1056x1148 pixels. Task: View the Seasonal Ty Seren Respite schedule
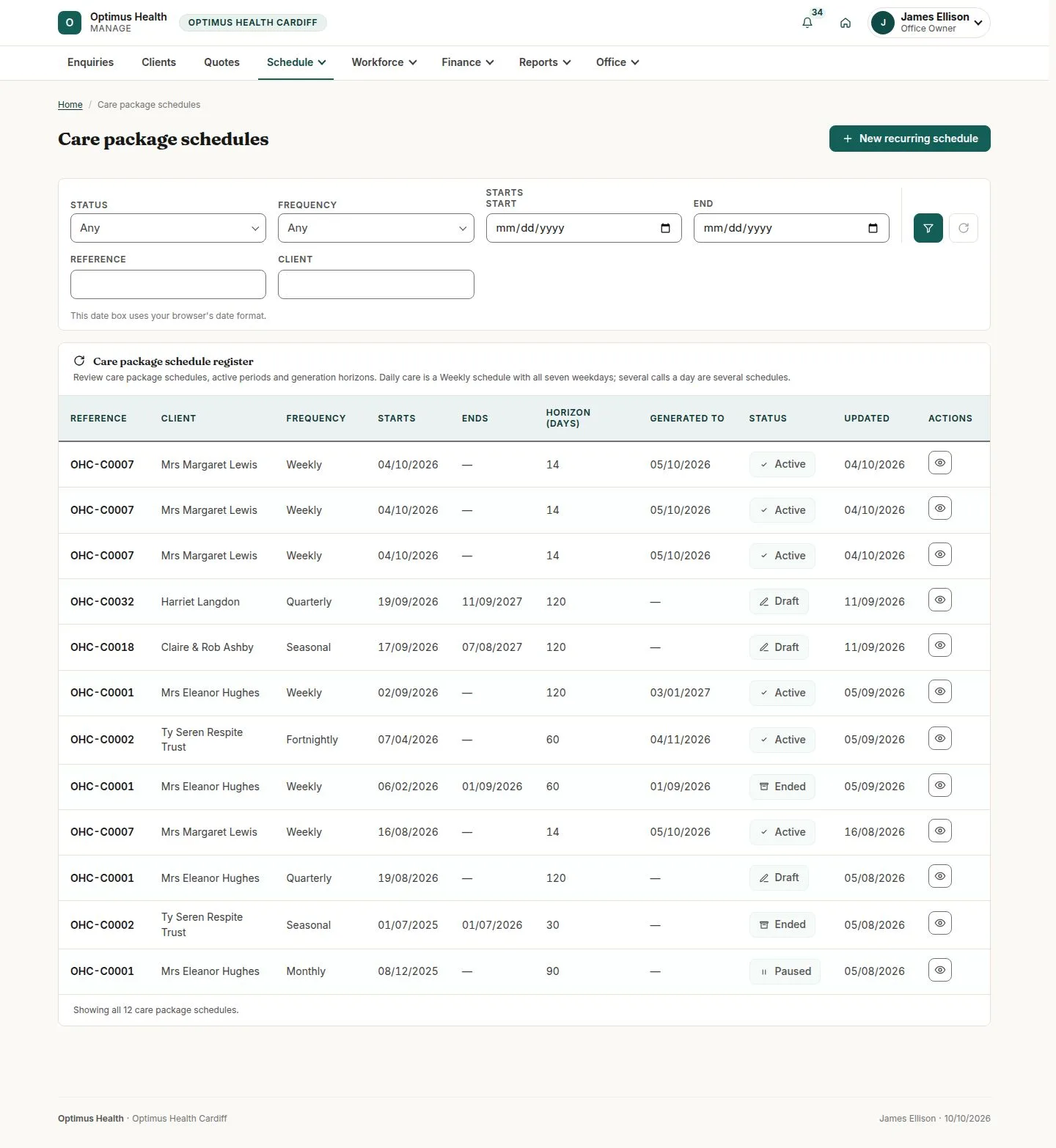click(x=940, y=923)
